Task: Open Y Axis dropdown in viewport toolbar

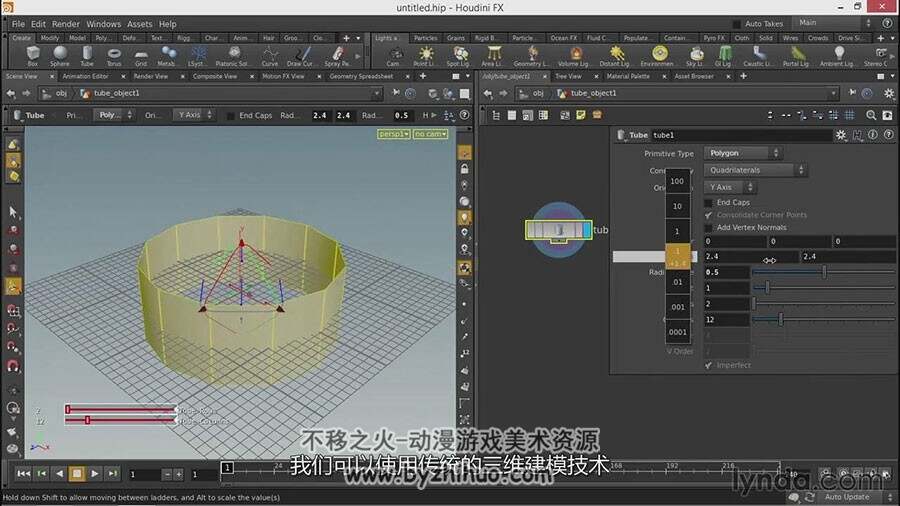Action: point(195,115)
